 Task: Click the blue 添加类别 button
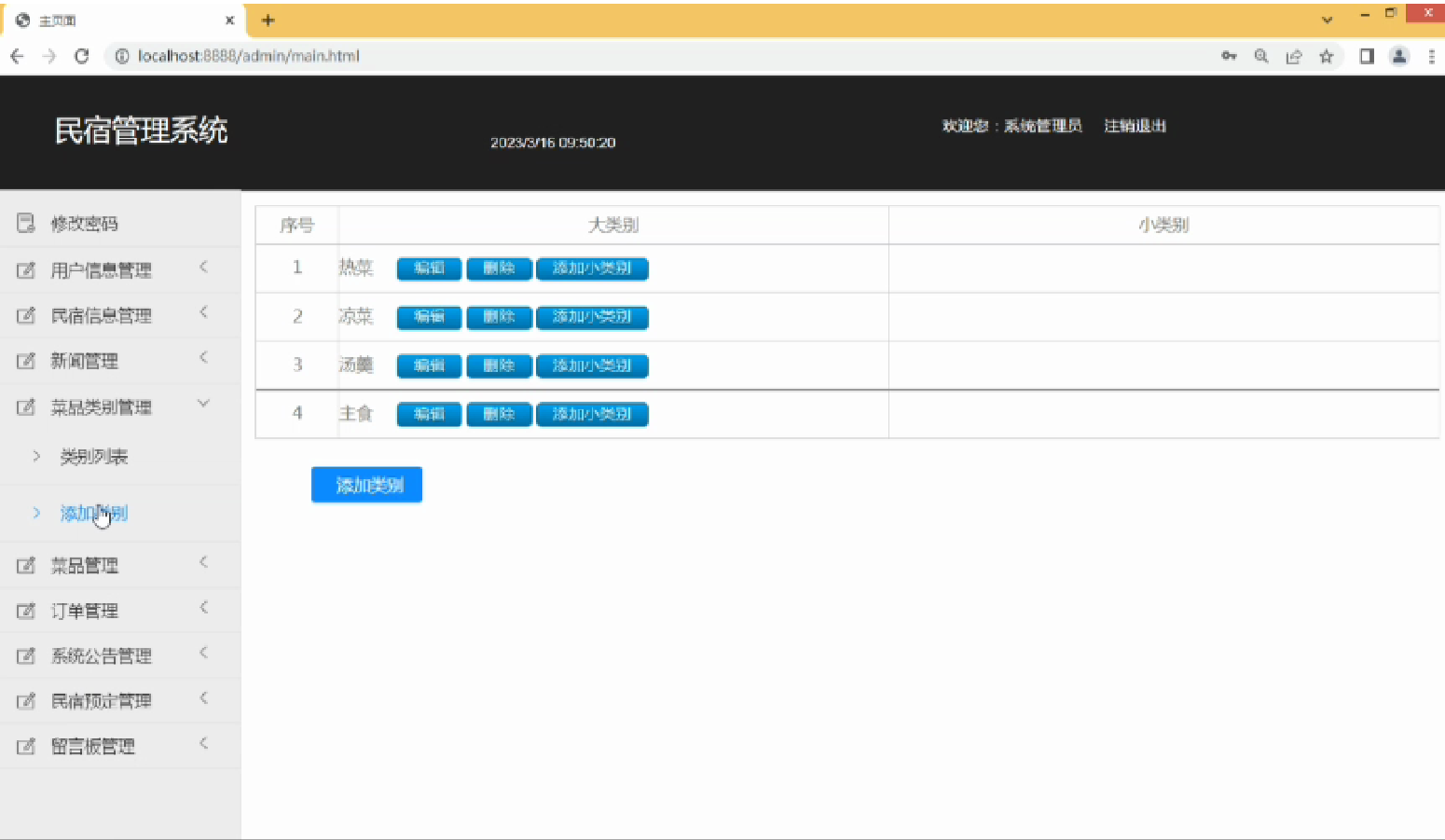click(x=366, y=485)
